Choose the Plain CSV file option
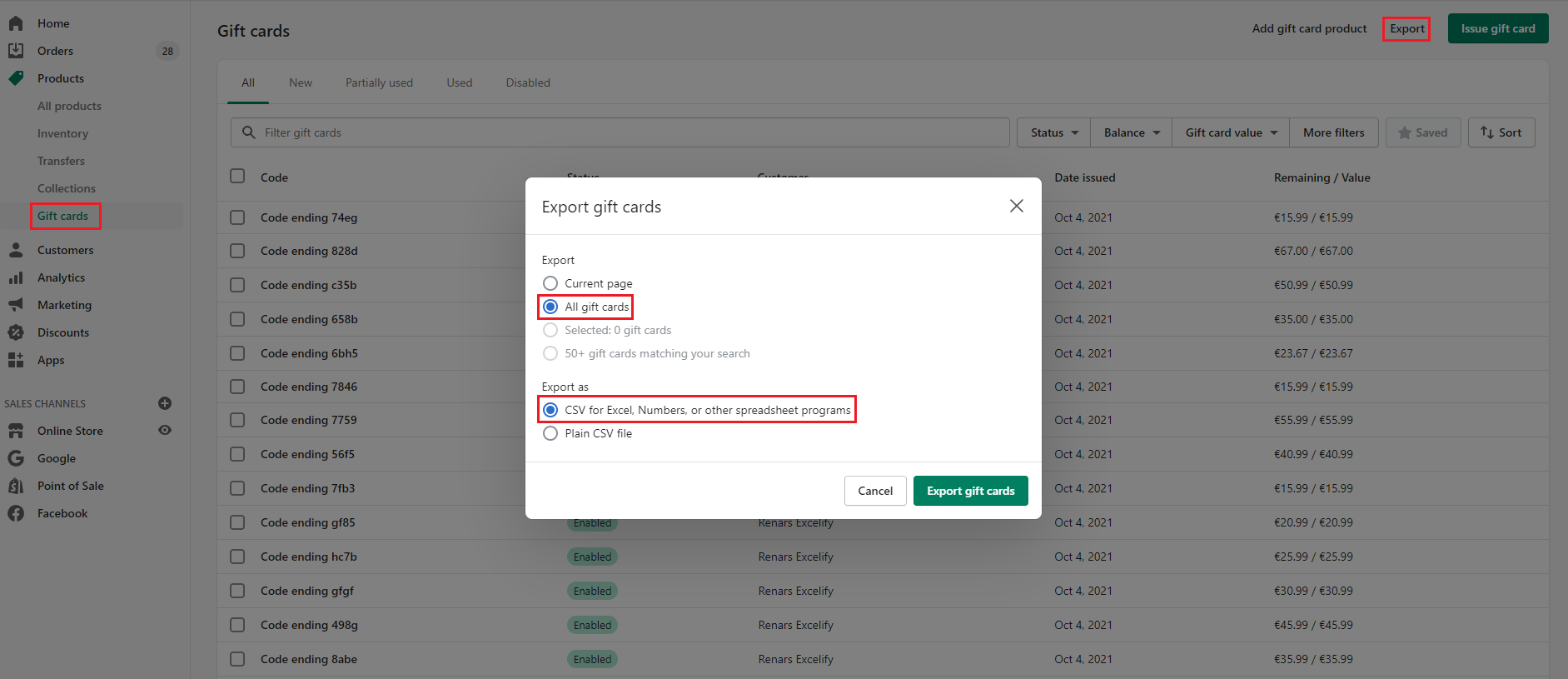1568x679 pixels. pyautogui.click(x=550, y=433)
